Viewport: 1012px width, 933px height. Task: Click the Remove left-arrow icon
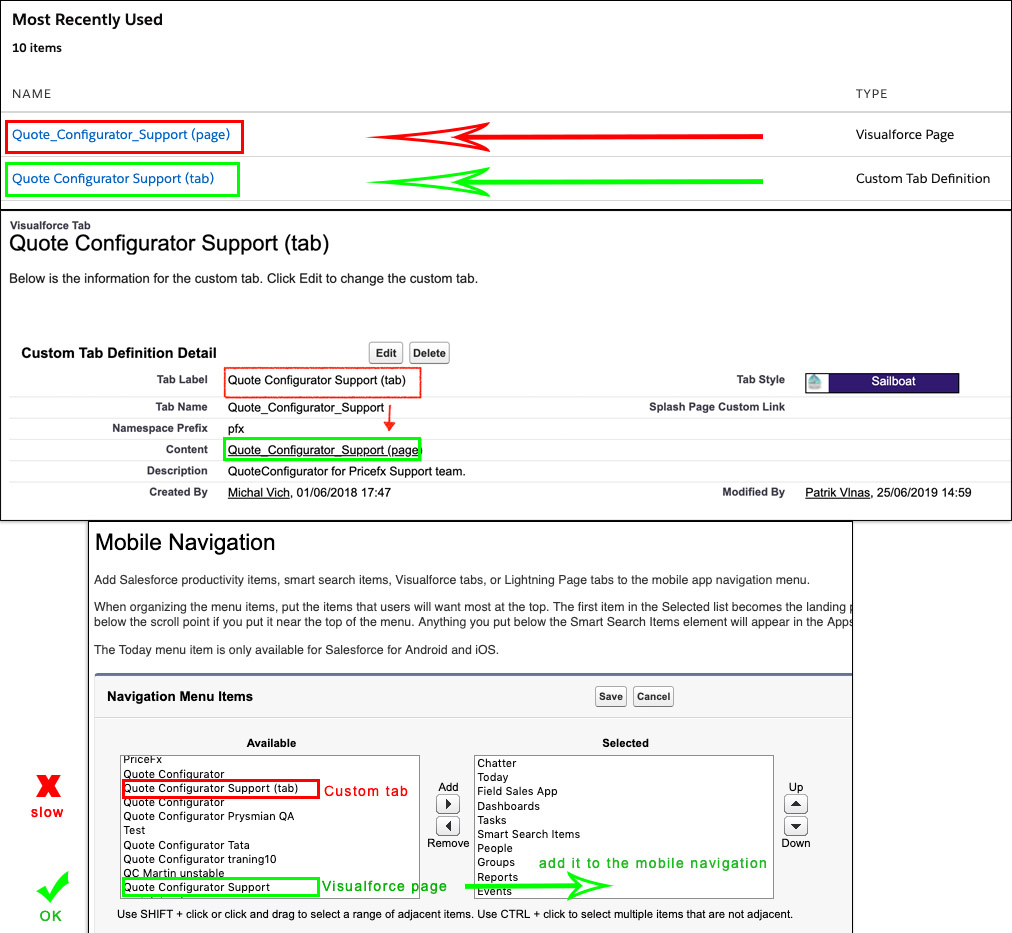point(447,826)
